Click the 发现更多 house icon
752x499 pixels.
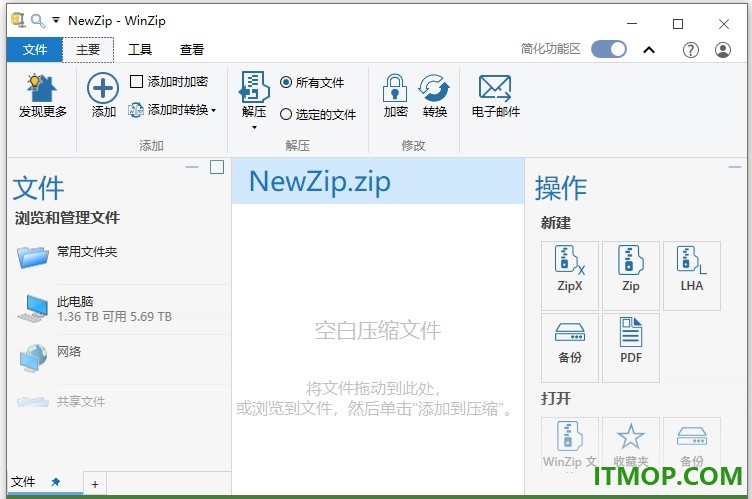42,88
